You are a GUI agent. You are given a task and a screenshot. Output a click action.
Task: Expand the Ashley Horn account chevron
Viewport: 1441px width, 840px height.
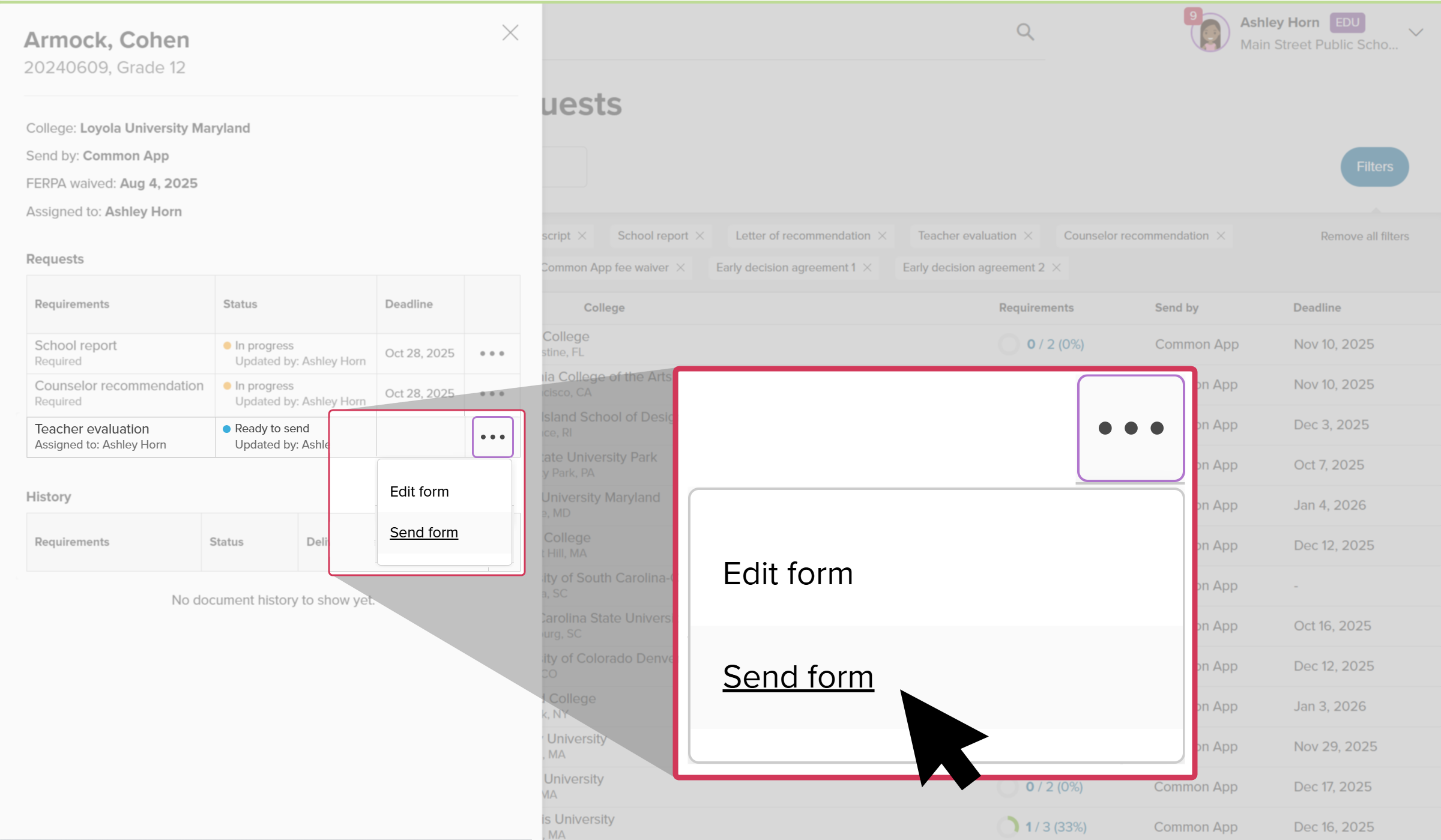coord(1416,32)
